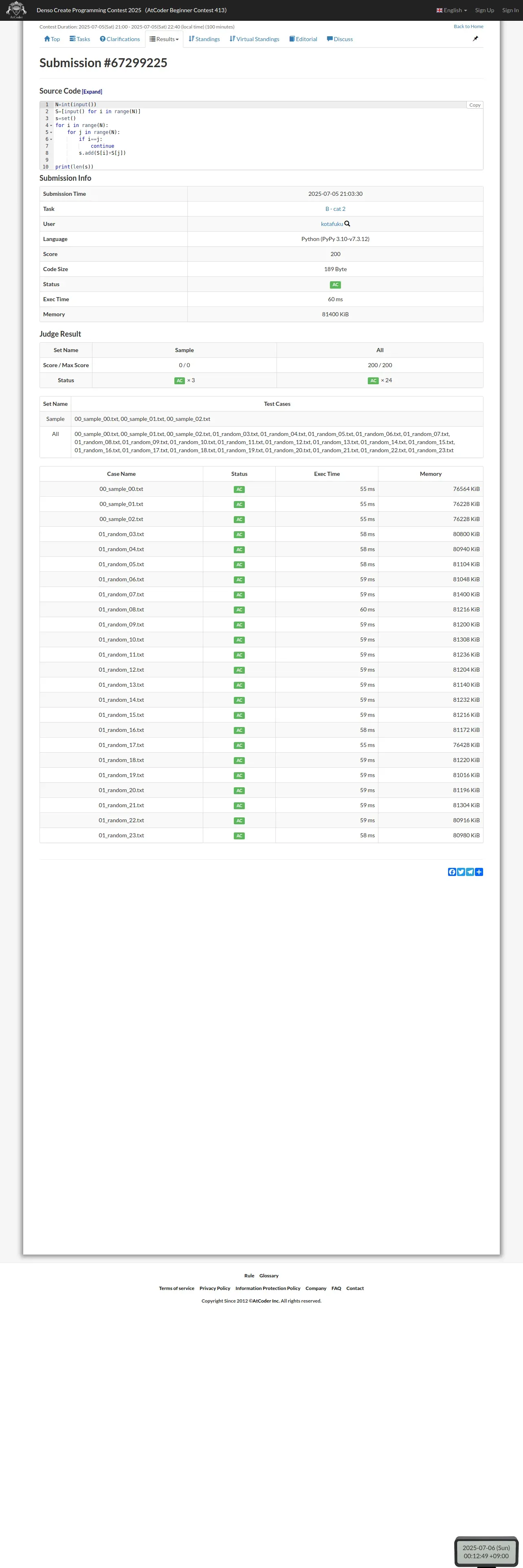Open the Results dropdown tab
Screen dimensions: 523x1568
coord(165,39)
